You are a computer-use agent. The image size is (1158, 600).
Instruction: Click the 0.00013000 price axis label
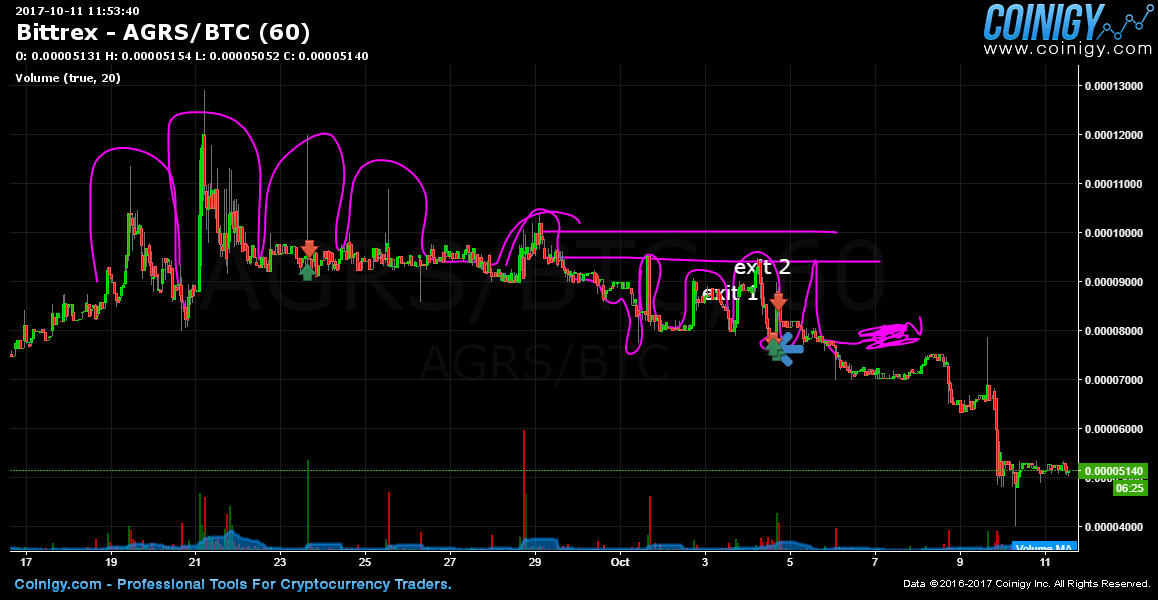point(1114,86)
